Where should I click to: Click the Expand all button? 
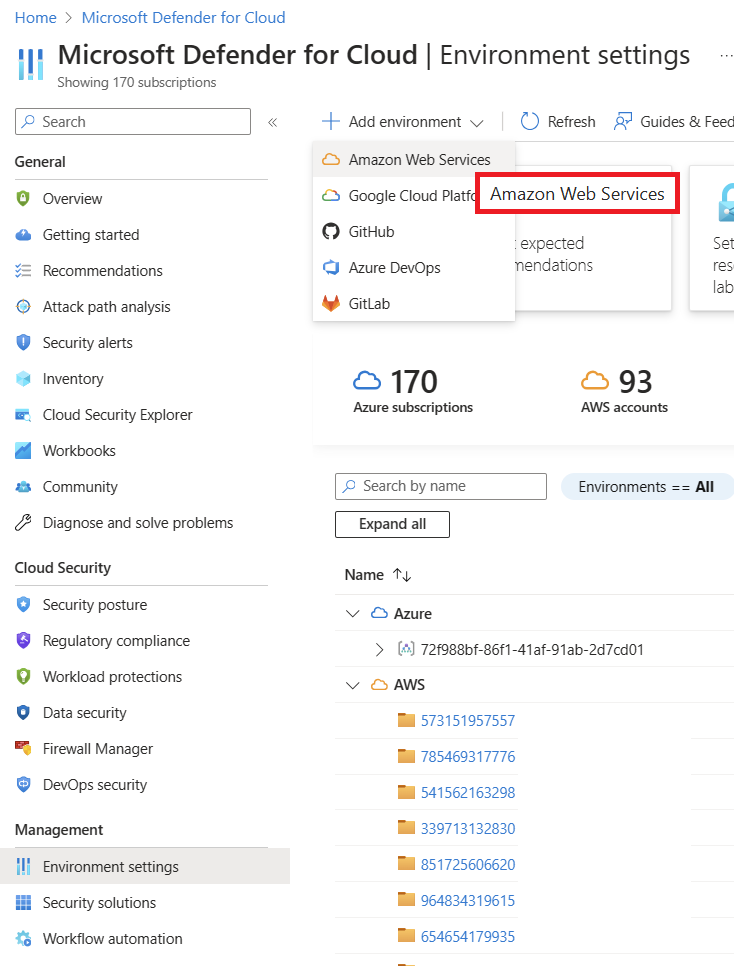392,524
